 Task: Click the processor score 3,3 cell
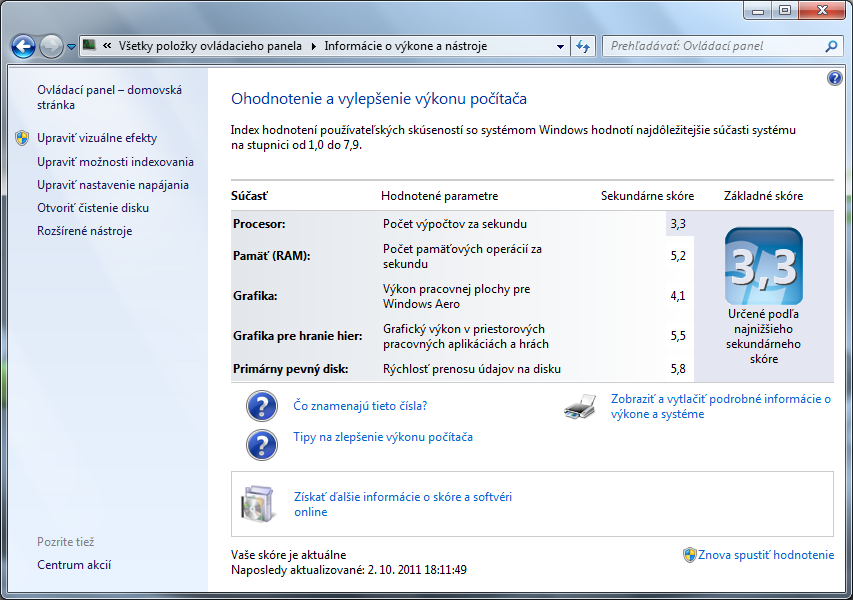click(x=678, y=224)
